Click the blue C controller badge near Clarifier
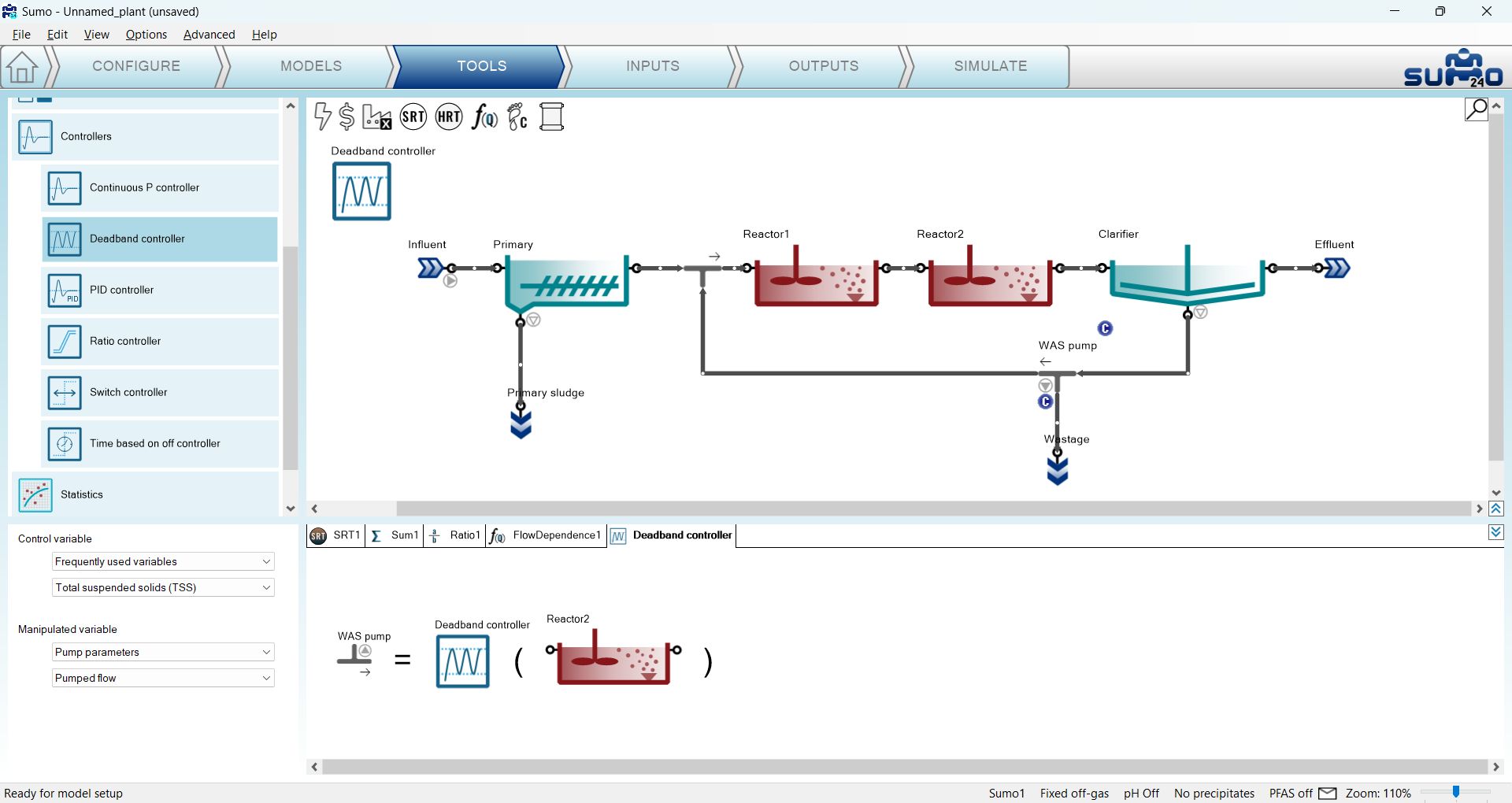Screen dimensions: 1512x803 [x=1105, y=328]
